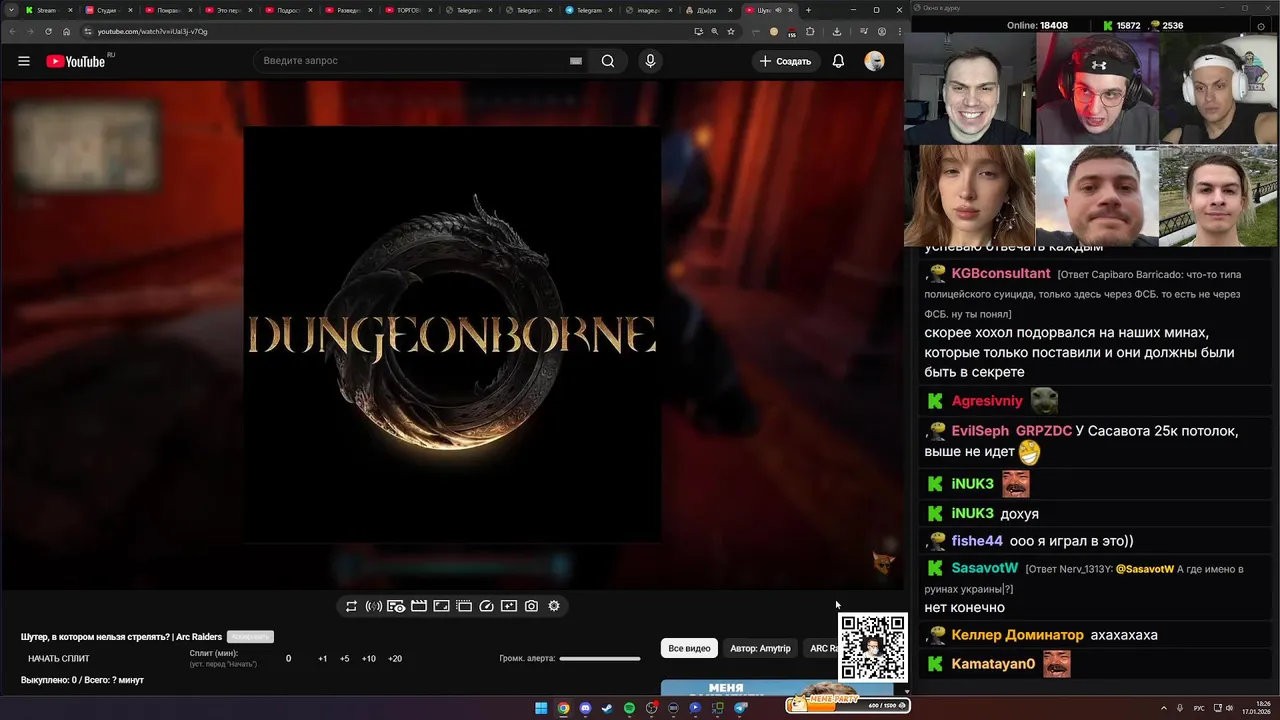Click the broadcast signal icon in player toolbar
Image resolution: width=1280 pixels, height=720 pixels.
(374, 606)
